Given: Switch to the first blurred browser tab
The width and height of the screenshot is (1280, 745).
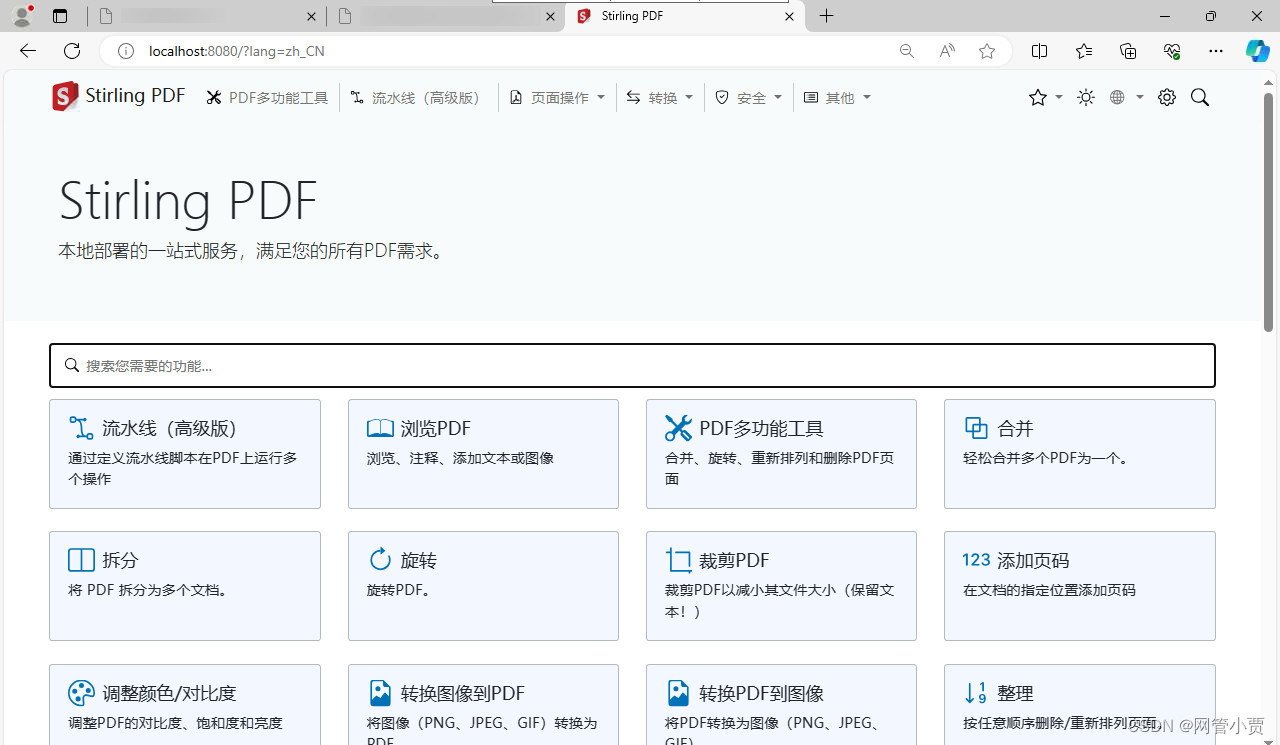Looking at the screenshot, I should (205, 16).
